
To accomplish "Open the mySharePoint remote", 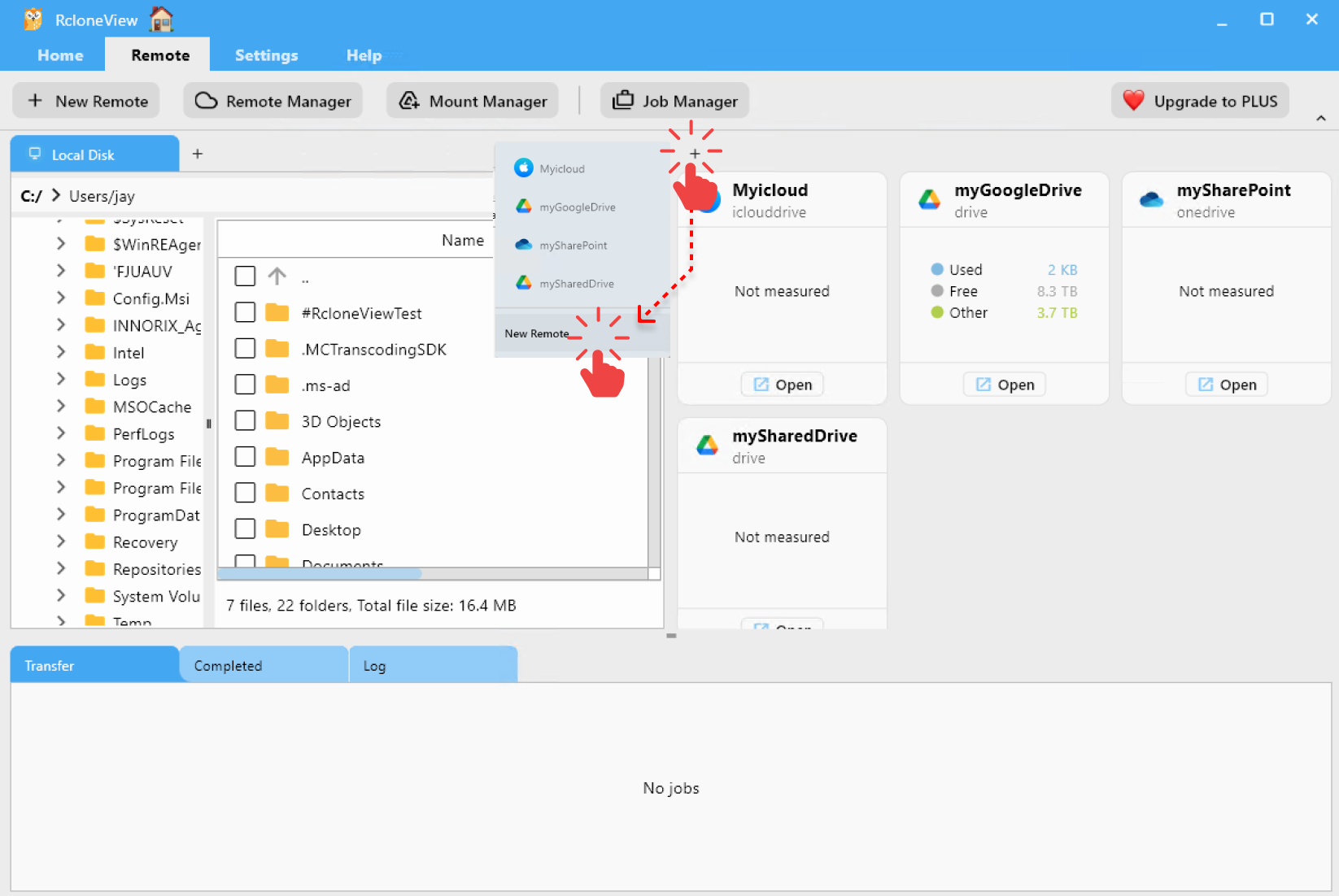I will (1226, 384).
